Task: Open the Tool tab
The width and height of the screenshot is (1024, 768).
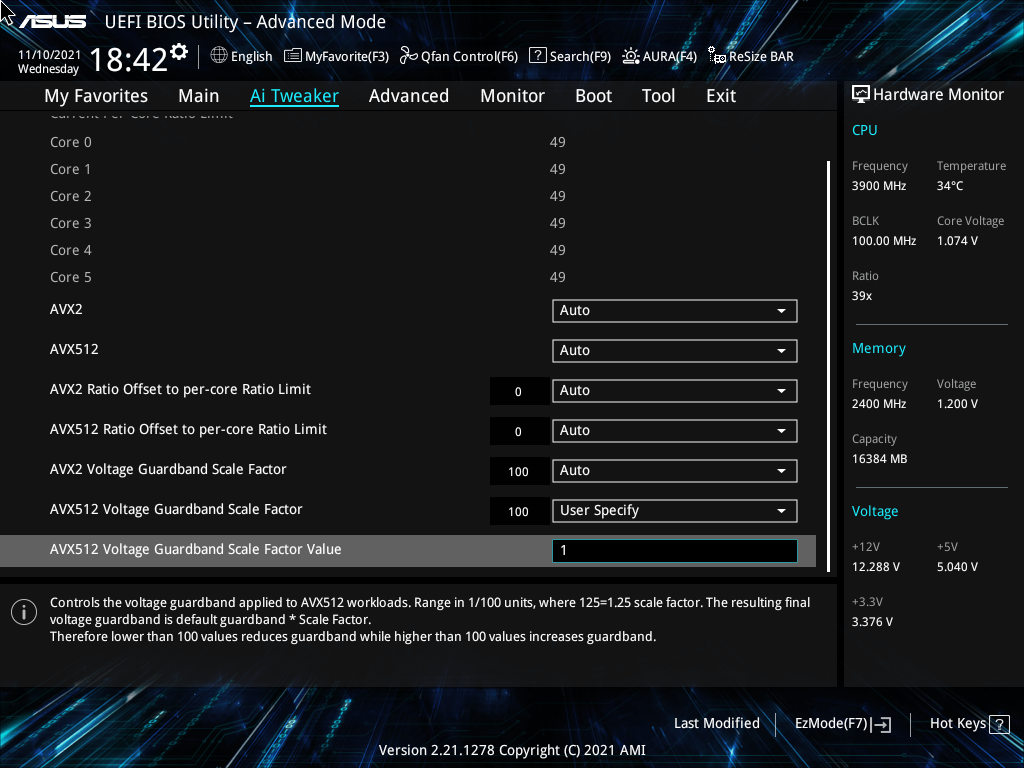Action: (658, 96)
